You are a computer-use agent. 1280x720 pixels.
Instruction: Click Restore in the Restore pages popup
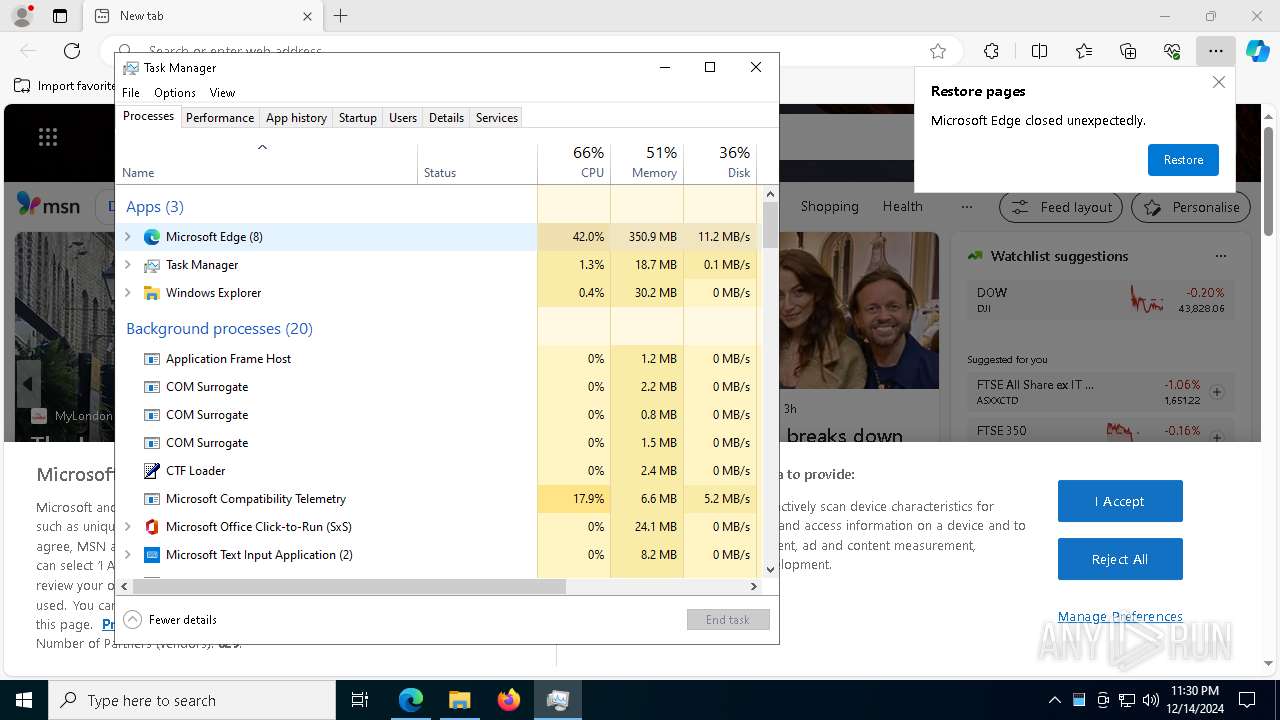coord(1183,160)
